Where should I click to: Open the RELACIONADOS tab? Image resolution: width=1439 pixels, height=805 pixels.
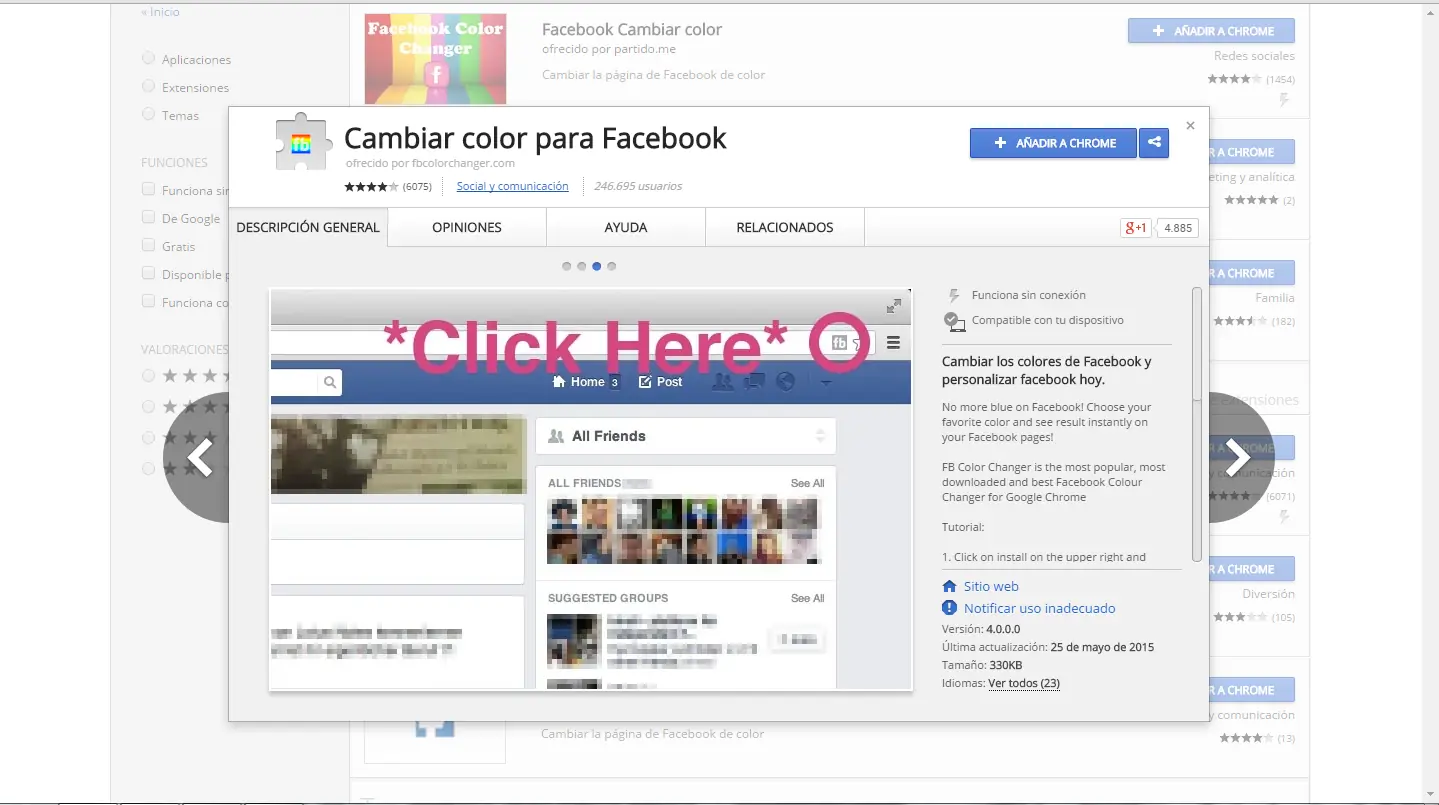(x=784, y=227)
